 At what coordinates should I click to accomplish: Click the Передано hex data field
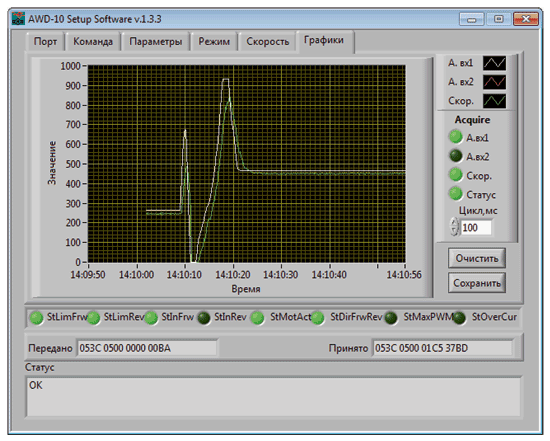coord(147,348)
